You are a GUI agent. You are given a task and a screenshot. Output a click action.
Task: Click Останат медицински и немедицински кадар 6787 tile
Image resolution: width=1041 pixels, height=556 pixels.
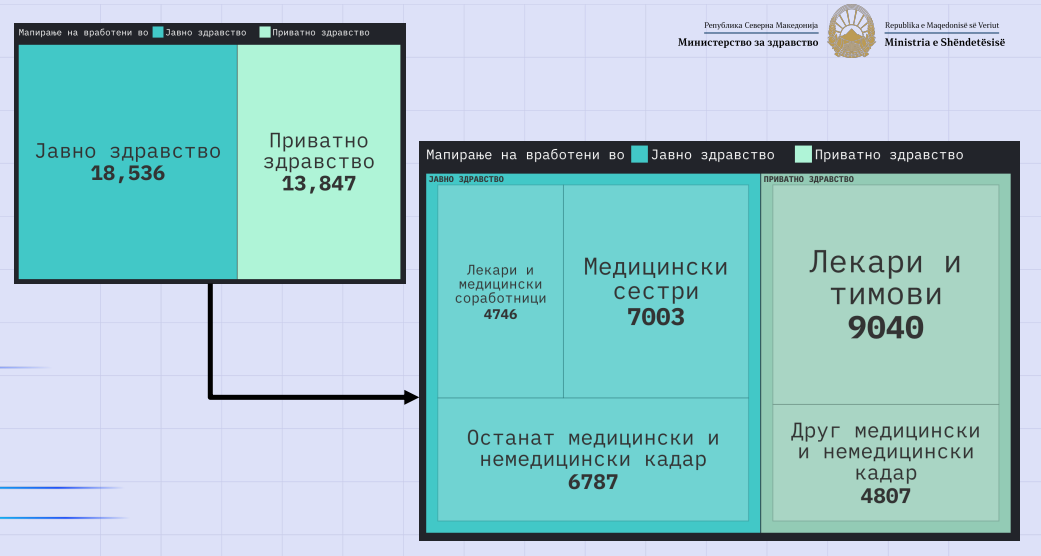(593, 460)
